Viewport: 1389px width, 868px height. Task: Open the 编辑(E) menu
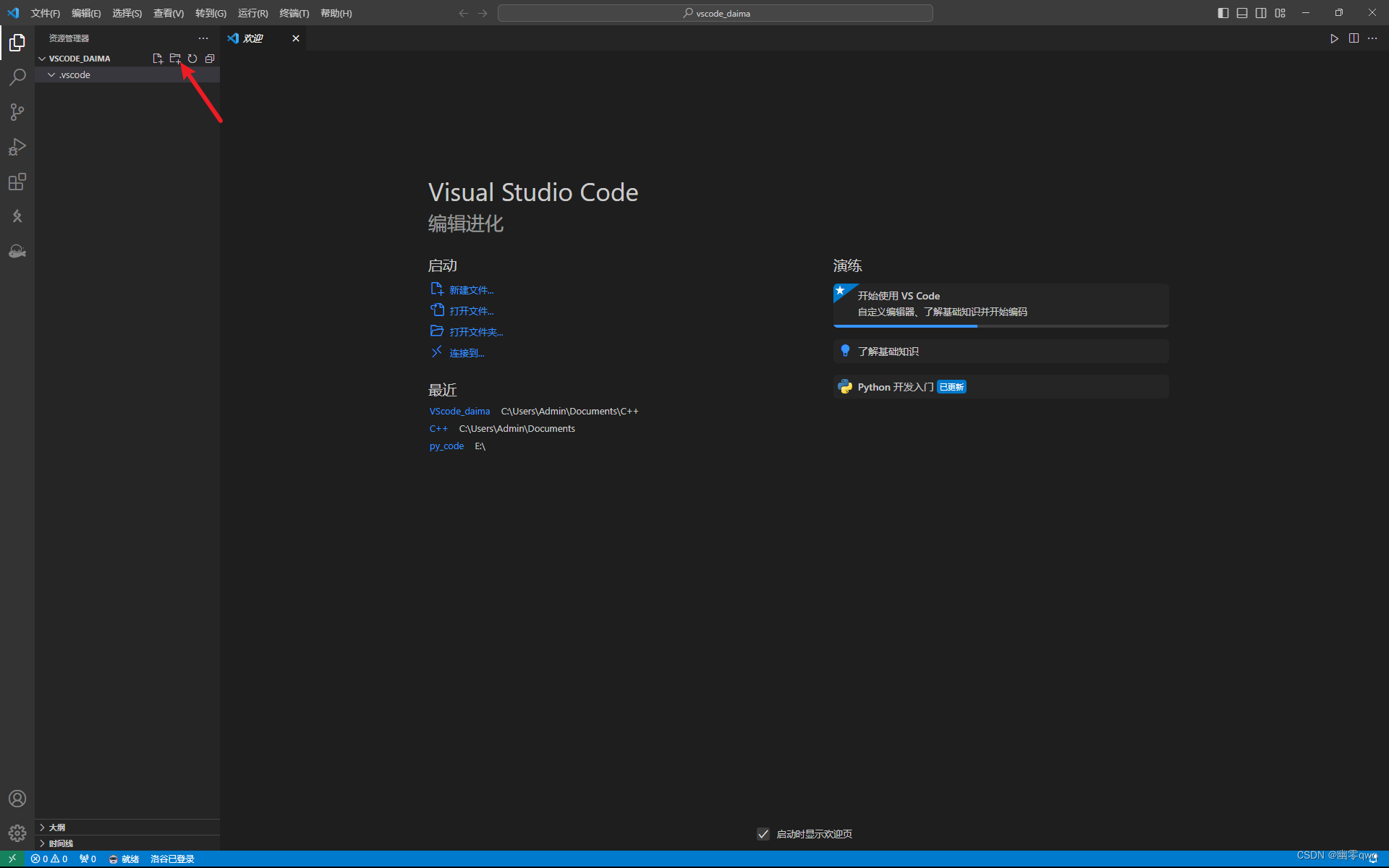pos(86,13)
